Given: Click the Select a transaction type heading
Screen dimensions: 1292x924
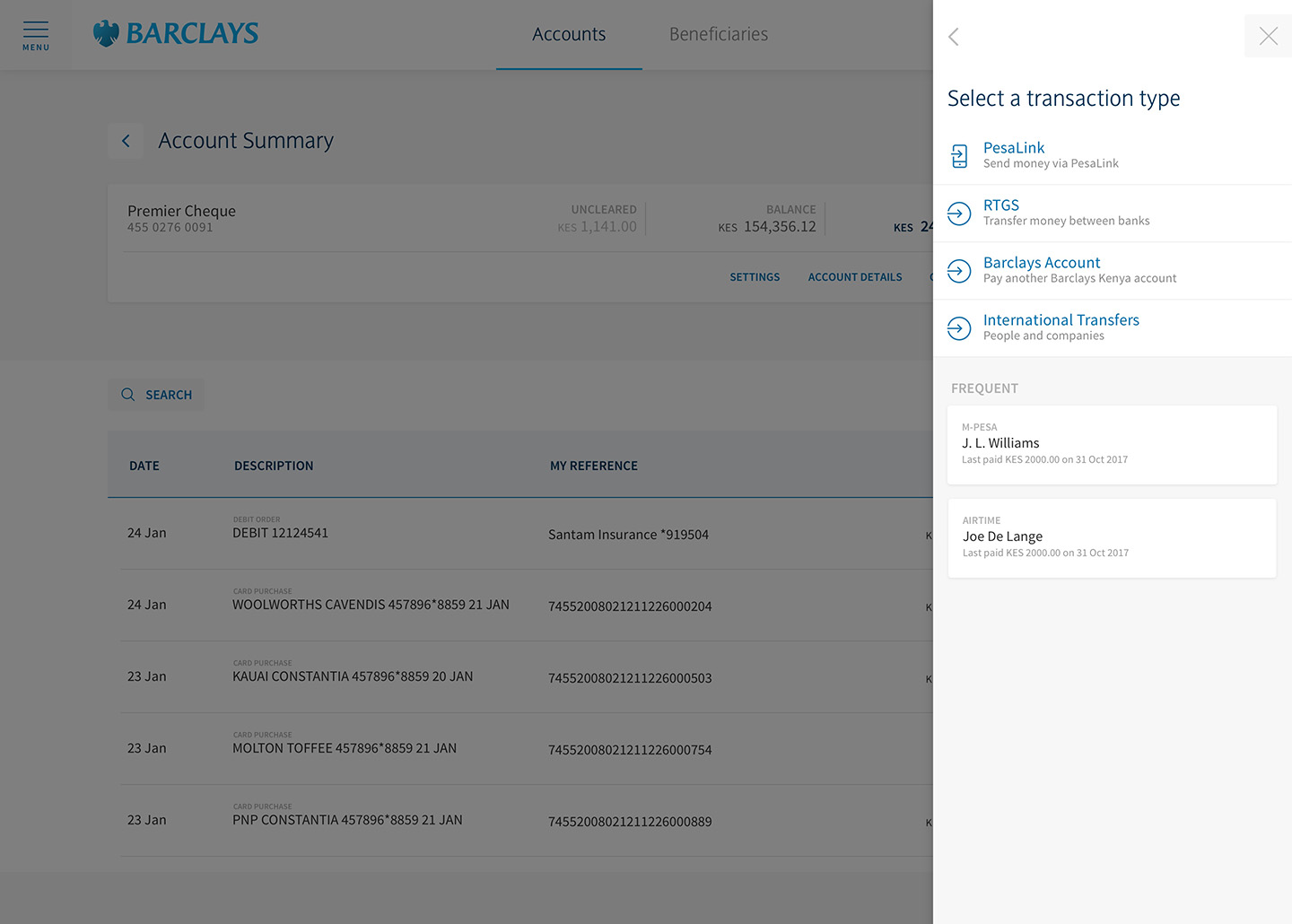Looking at the screenshot, I should pyautogui.click(x=1063, y=99).
